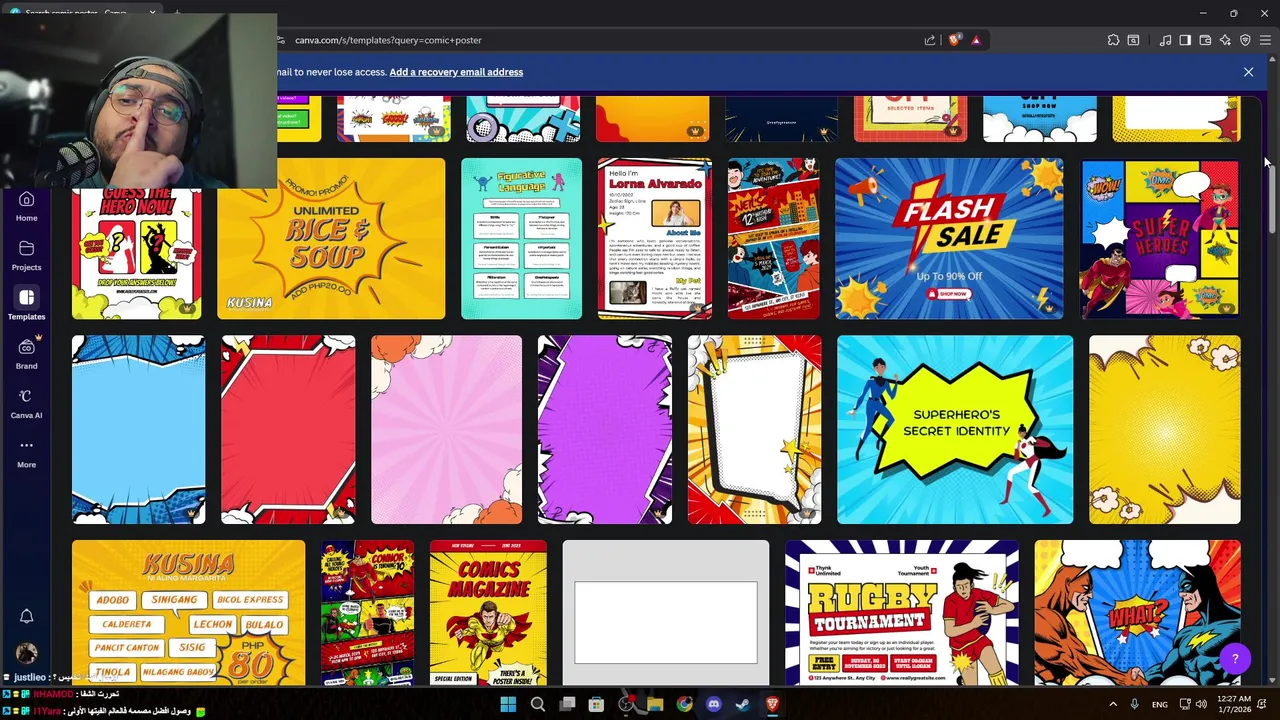Screen dimensions: 1280x720
Task: Open the Superhero's Secret Identity template
Action: click(955, 429)
